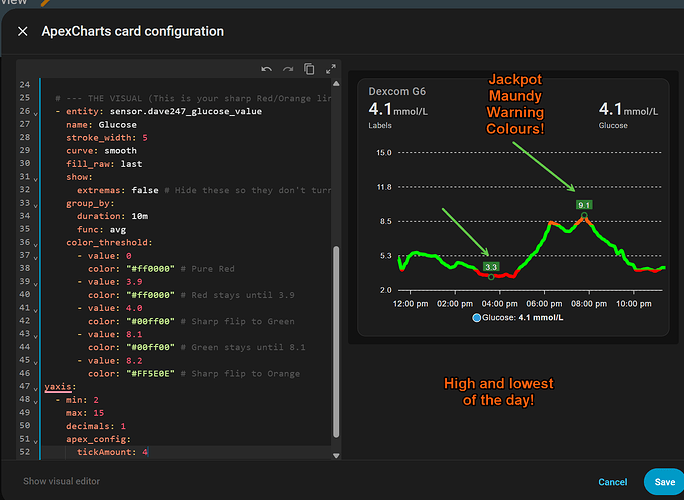Expand the code editor to fullscreen
This screenshot has width=684, height=500.
tap(330, 69)
